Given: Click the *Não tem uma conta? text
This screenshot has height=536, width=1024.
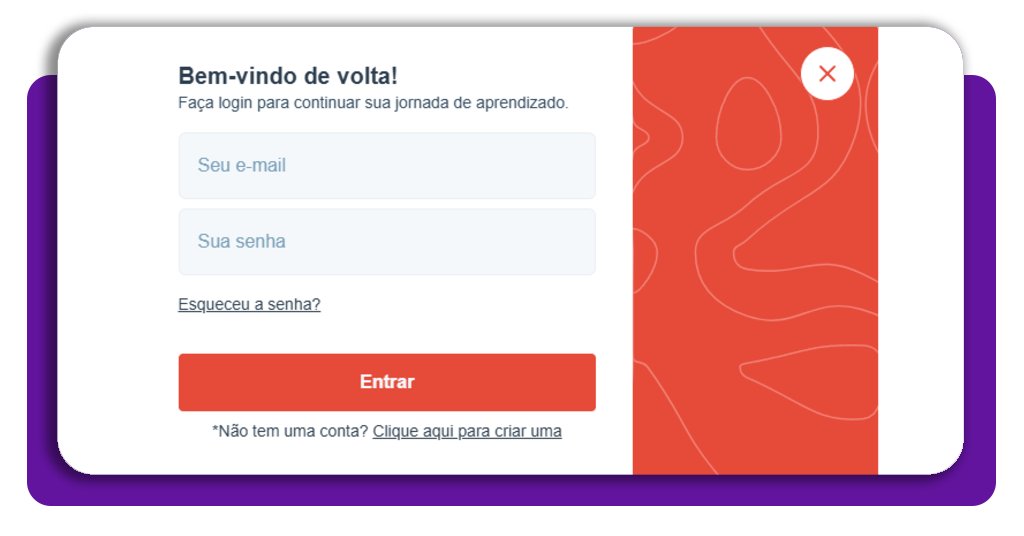Looking at the screenshot, I should [290, 432].
